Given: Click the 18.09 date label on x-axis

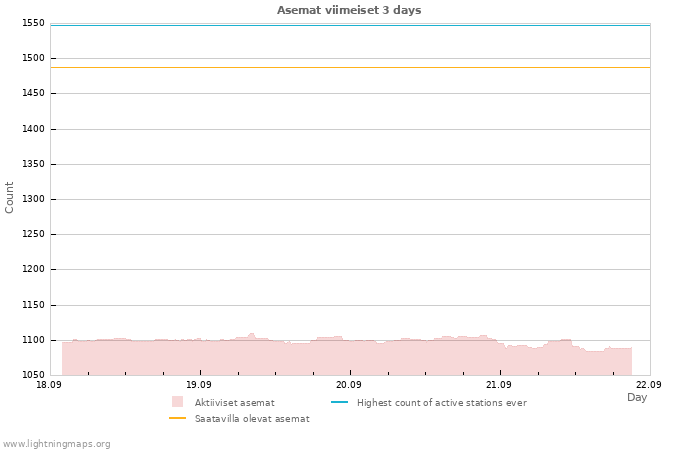Looking at the screenshot, I should (49, 385).
